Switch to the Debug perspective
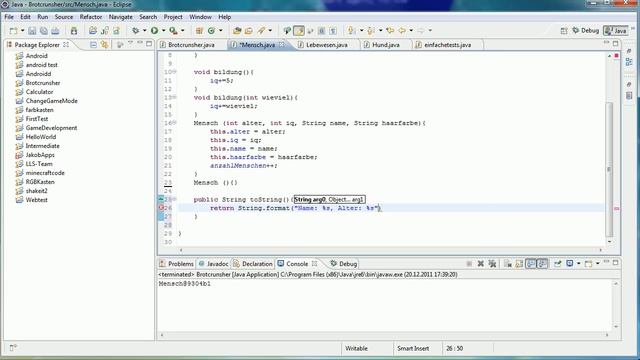This screenshot has height=360, width=640. pos(586,31)
